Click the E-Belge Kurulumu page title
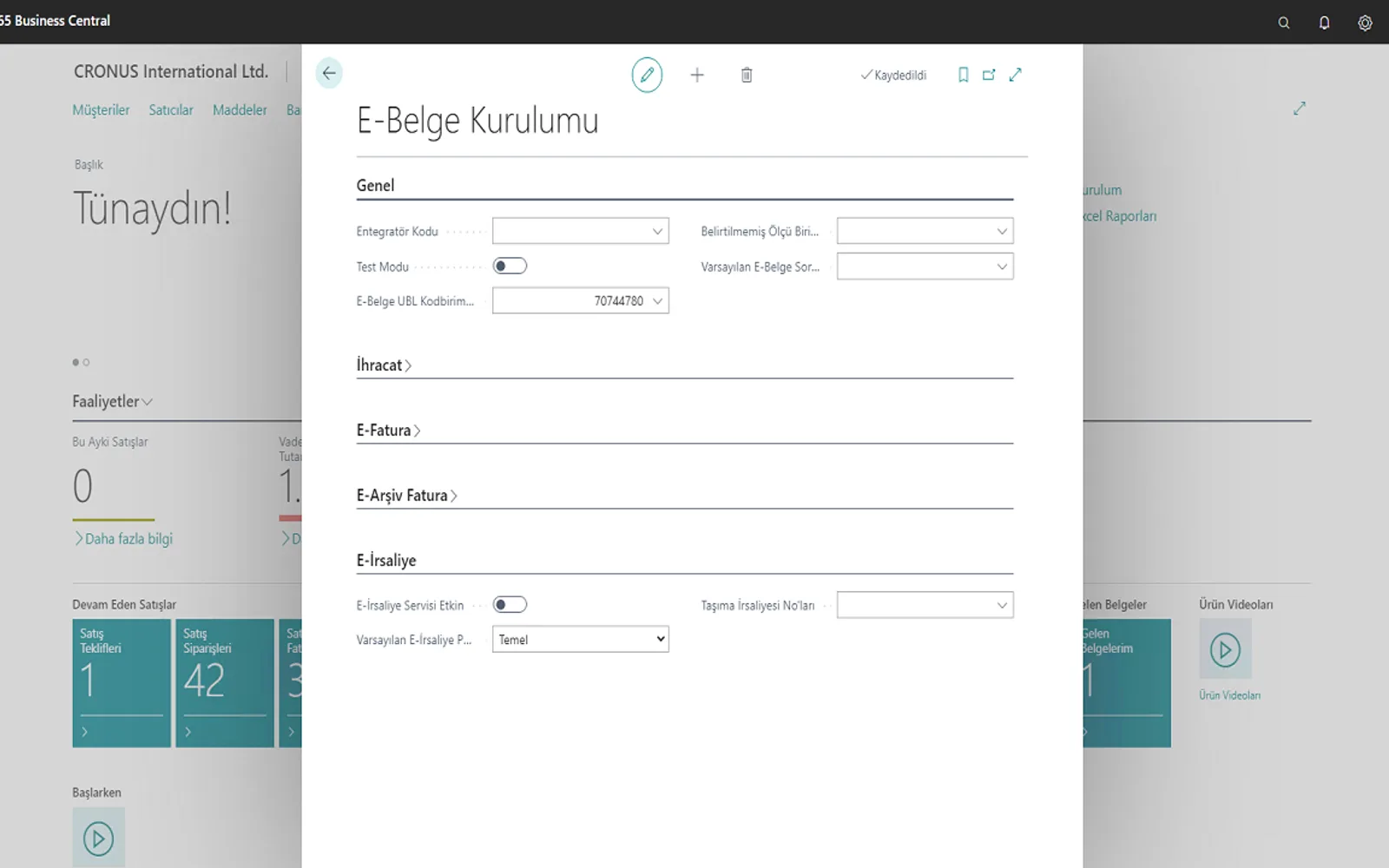Screen dimensions: 1389x868 (x=477, y=122)
